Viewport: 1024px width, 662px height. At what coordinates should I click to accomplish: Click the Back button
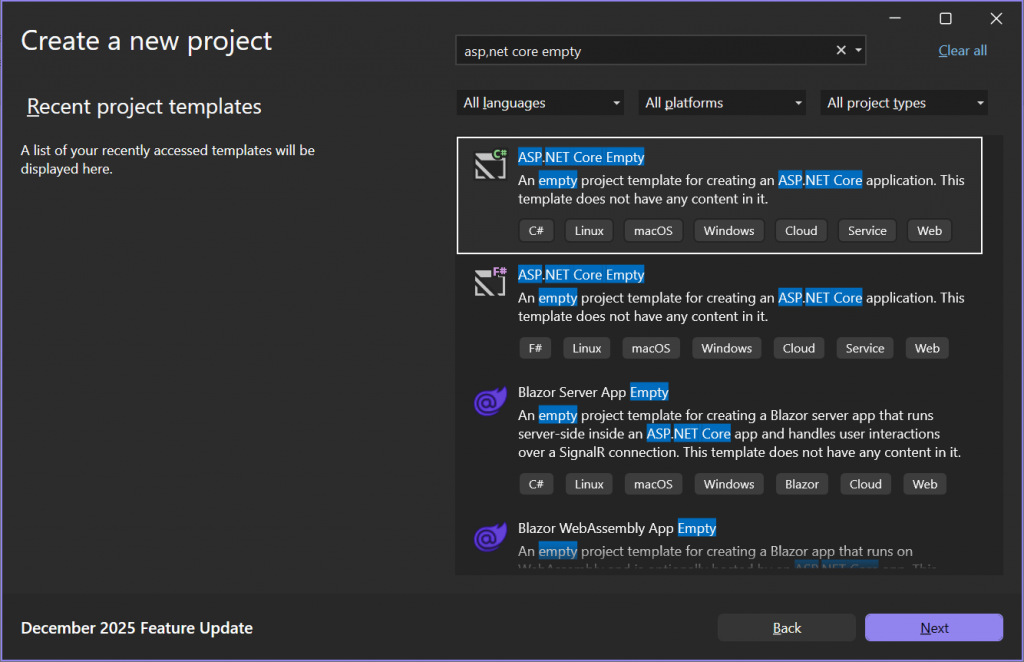click(787, 627)
